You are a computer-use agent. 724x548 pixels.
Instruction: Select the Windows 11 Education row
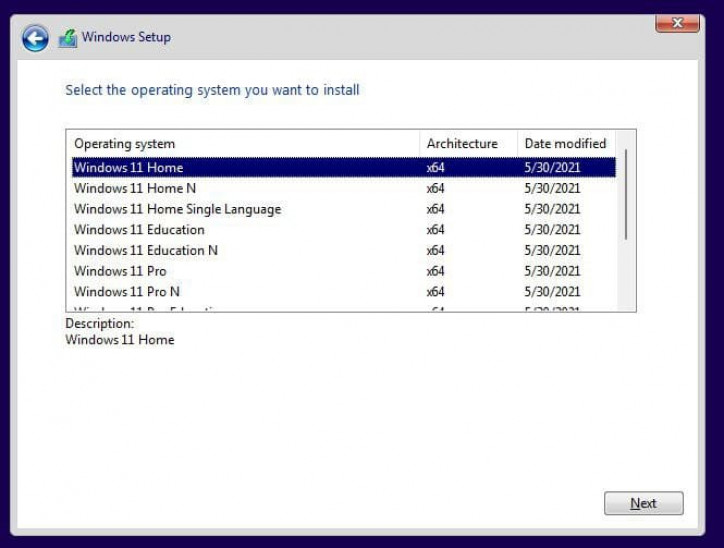344,229
